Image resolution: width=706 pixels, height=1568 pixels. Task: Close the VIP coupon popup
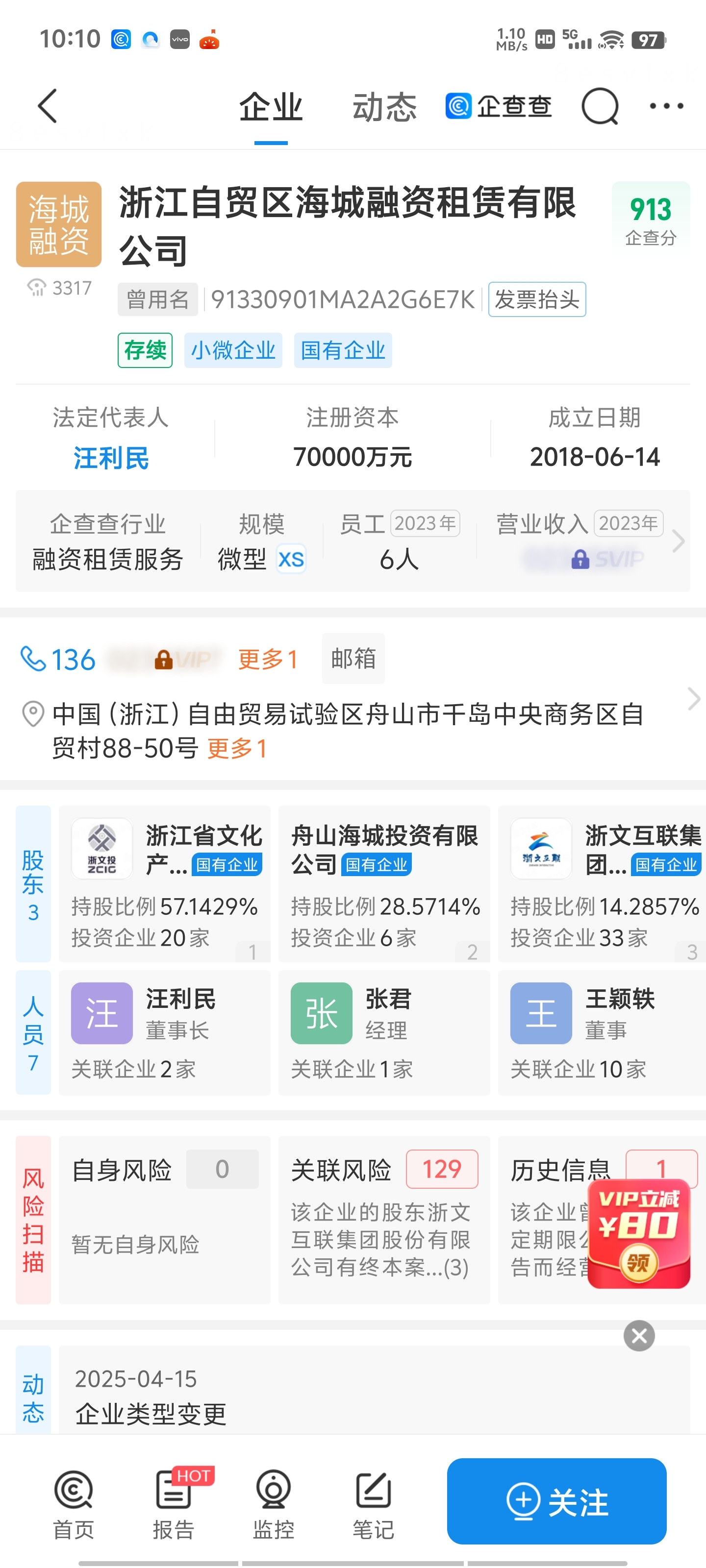coord(639,1335)
